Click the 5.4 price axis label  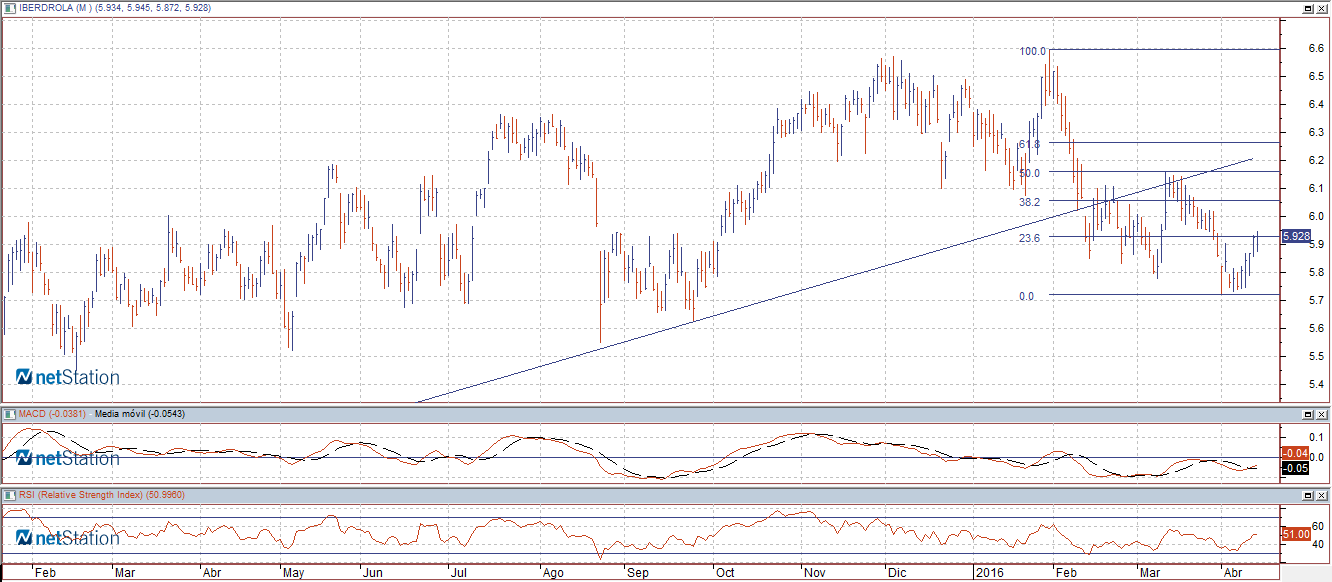click(x=1317, y=384)
